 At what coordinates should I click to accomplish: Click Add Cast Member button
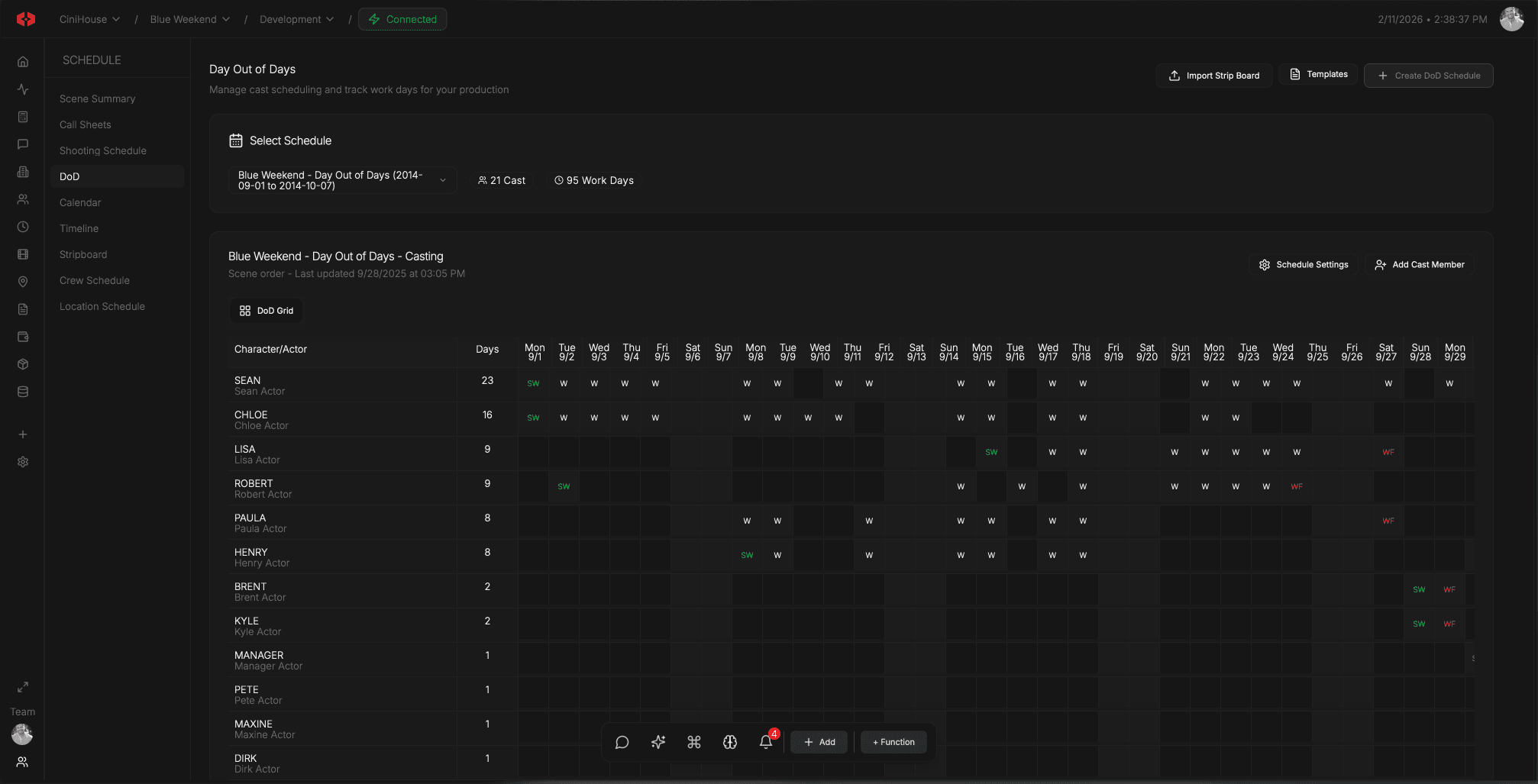[x=1420, y=265]
